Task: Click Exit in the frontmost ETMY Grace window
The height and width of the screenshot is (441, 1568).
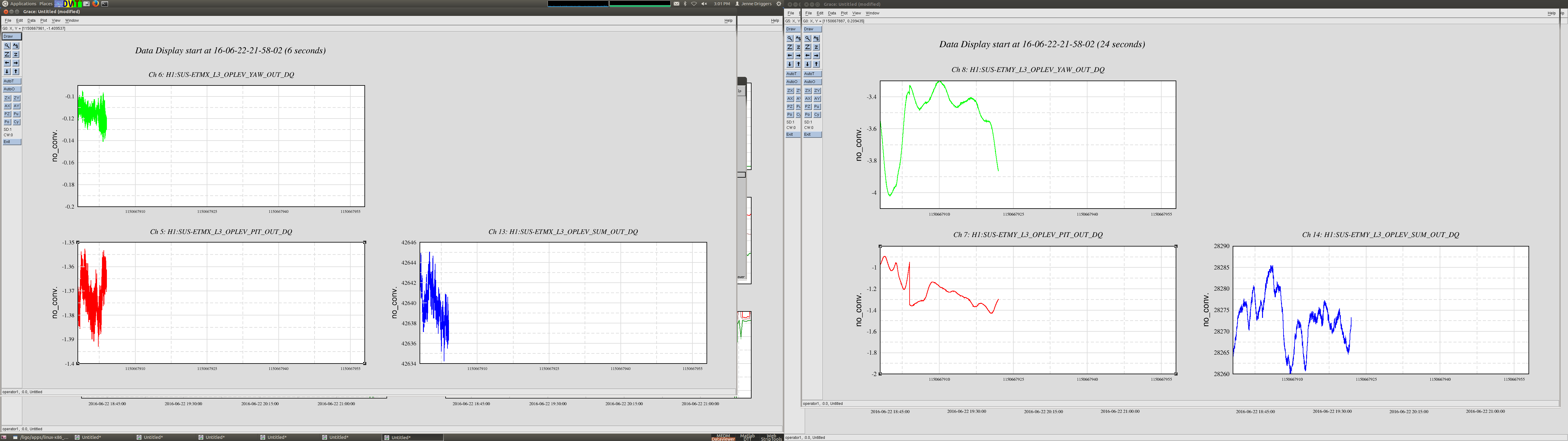Action: click(x=812, y=135)
